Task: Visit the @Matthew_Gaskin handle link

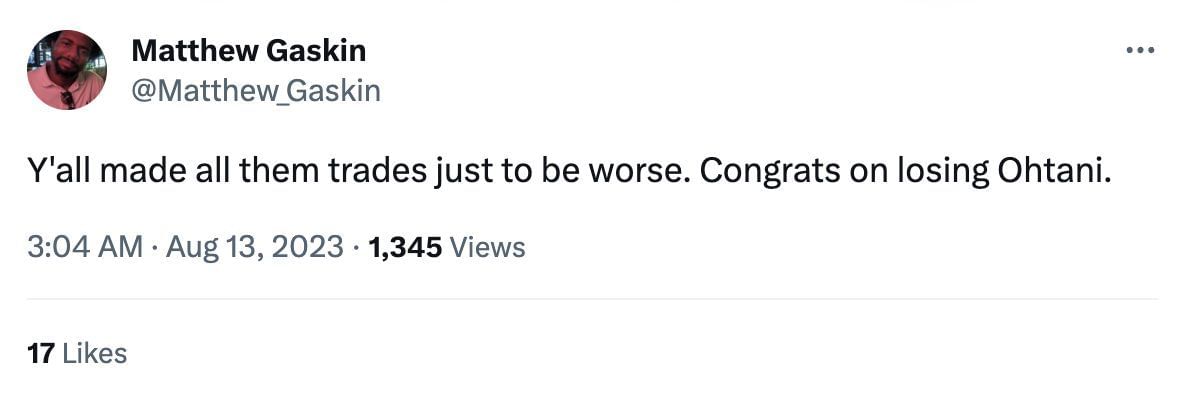Action: [256, 91]
